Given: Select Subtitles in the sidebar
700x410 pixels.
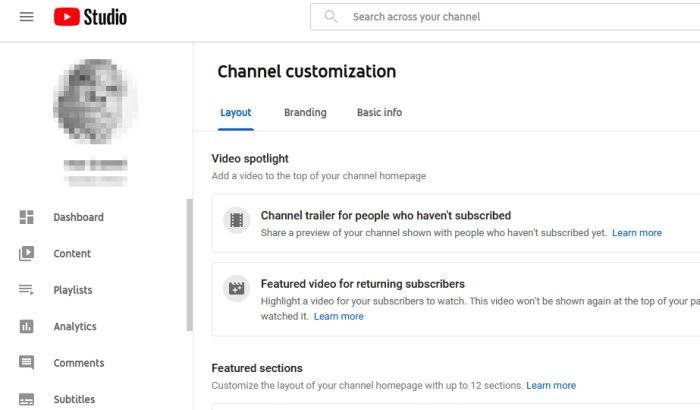Looking at the screenshot, I should (74, 399).
